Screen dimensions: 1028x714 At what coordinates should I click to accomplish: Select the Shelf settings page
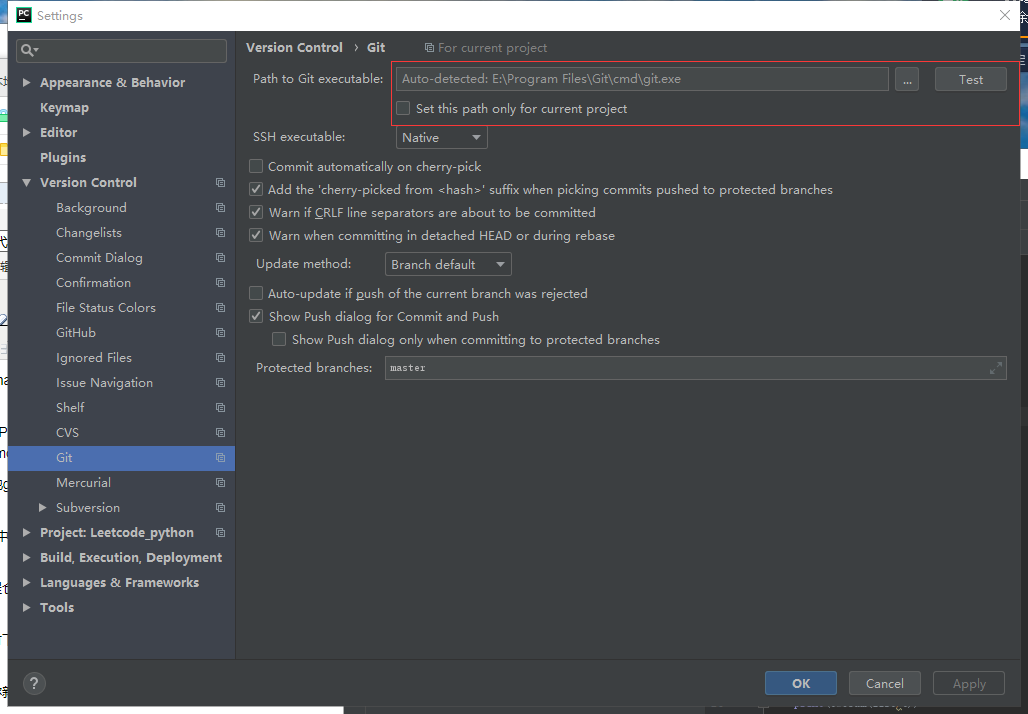tap(70, 408)
